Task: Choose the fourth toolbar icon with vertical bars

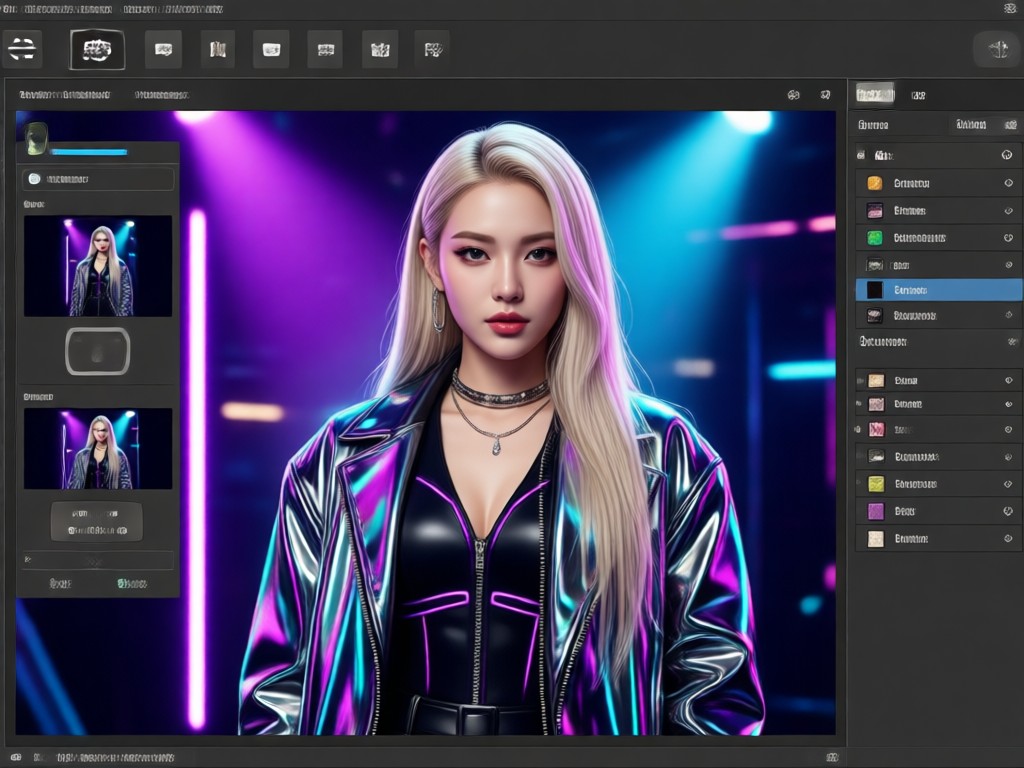Action: [217, 49]
